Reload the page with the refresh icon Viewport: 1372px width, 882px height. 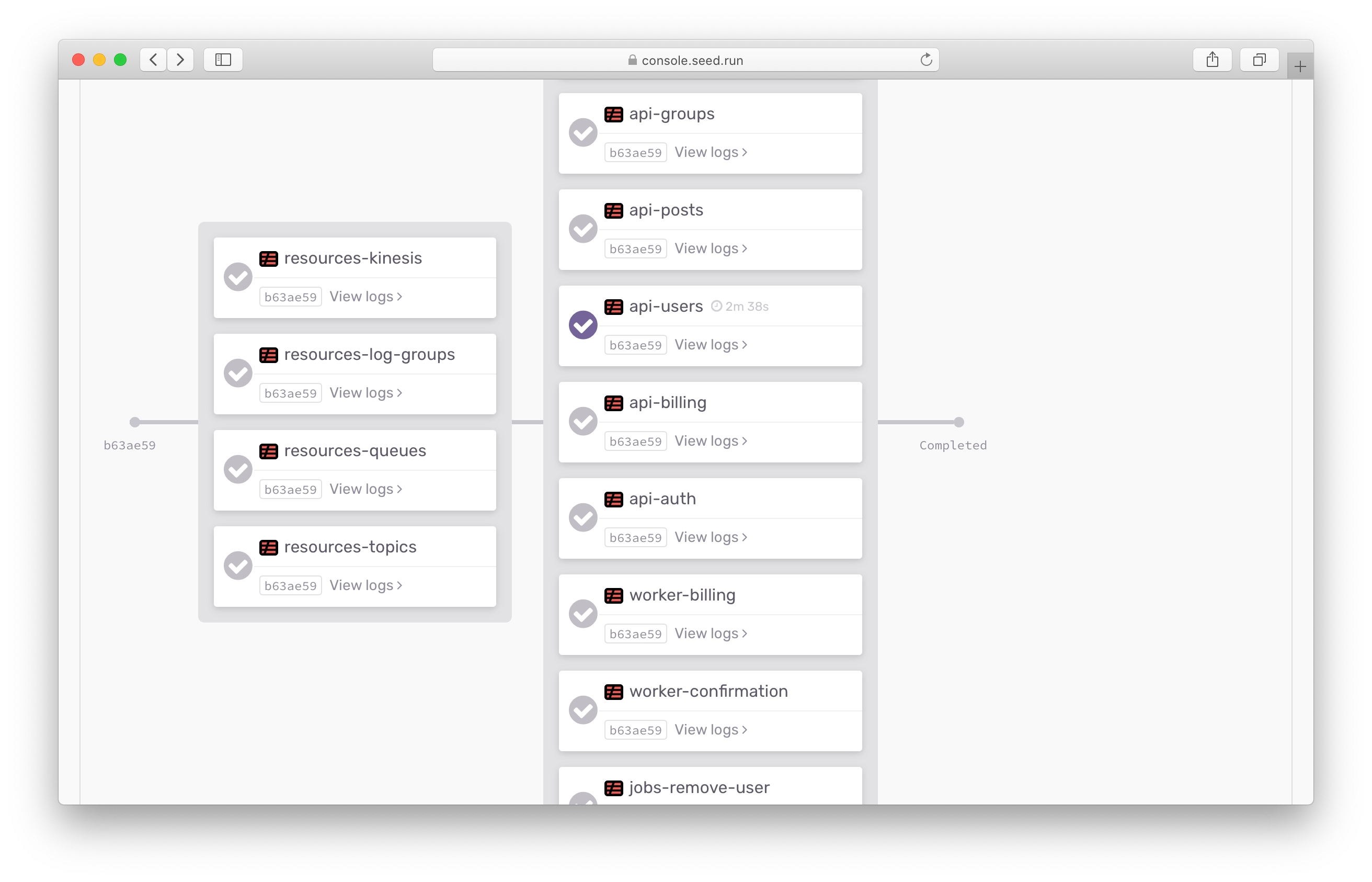click(925, 60)
